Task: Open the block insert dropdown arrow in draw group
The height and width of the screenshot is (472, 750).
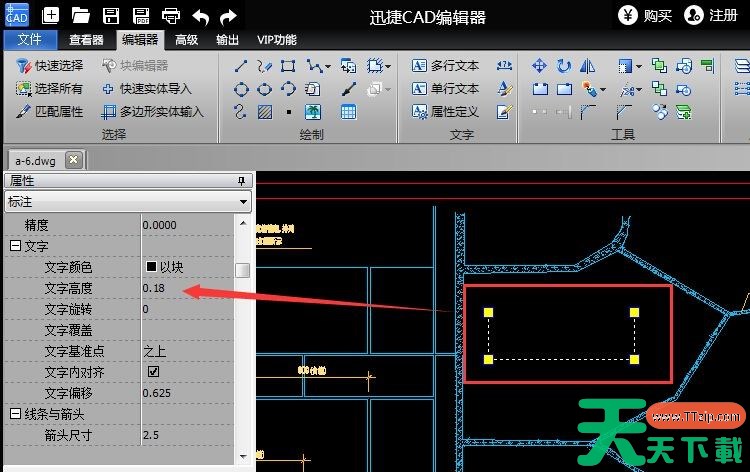Action: 387,66
